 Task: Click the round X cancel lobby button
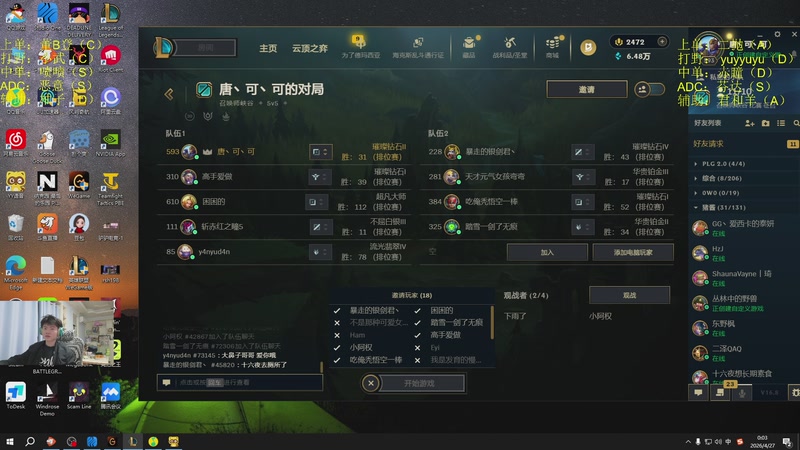(371, 383)
